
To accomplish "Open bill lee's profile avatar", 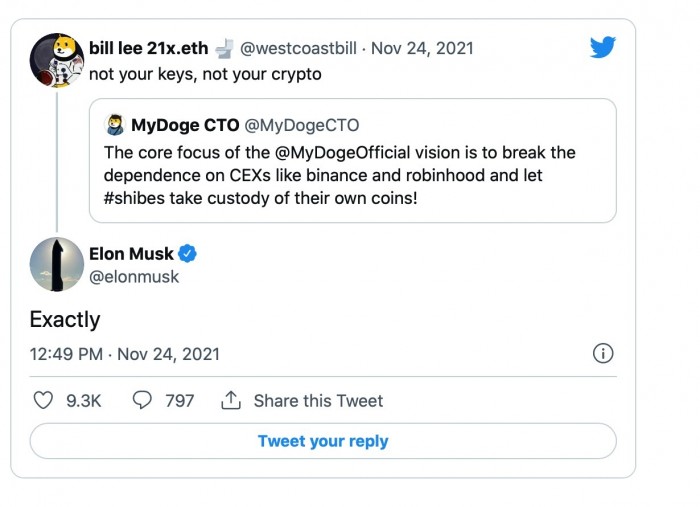I will pyautogui.click(x=56, y=60).
